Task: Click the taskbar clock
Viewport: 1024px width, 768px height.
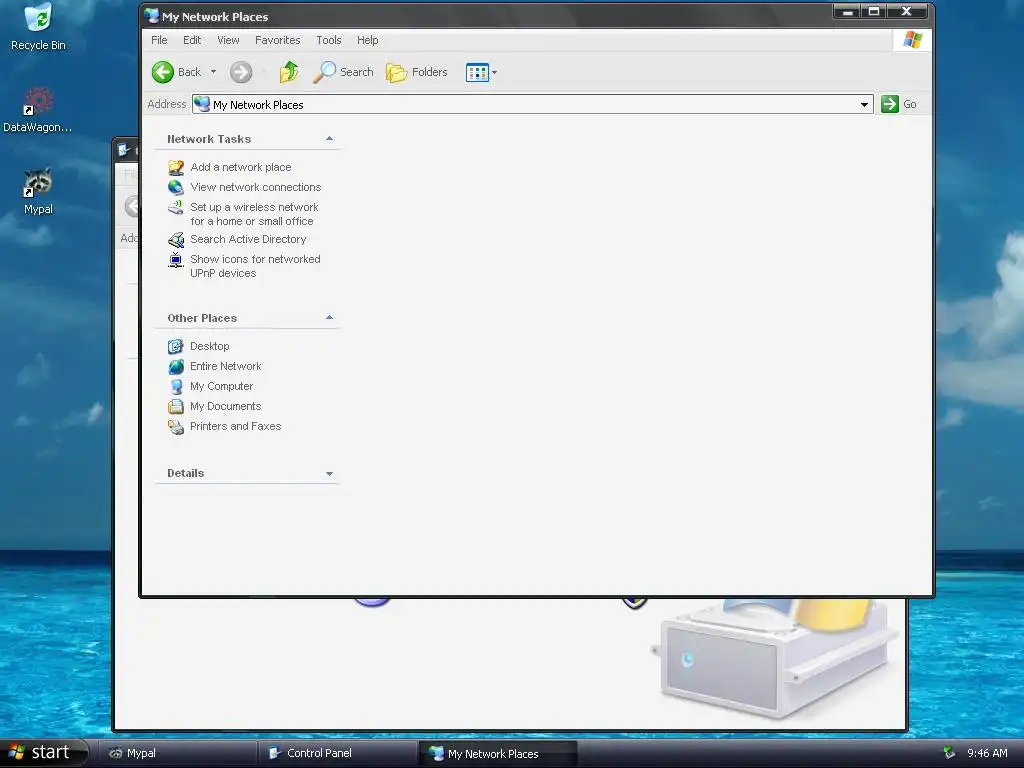Action: click(x=987, y=753)
